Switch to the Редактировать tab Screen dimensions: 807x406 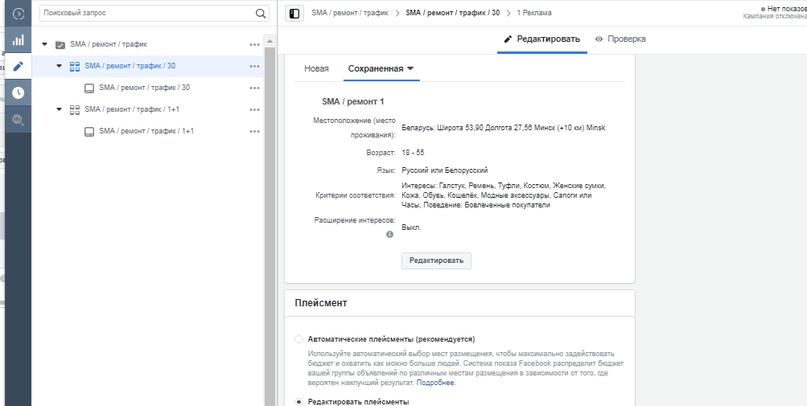coord(541,39)
